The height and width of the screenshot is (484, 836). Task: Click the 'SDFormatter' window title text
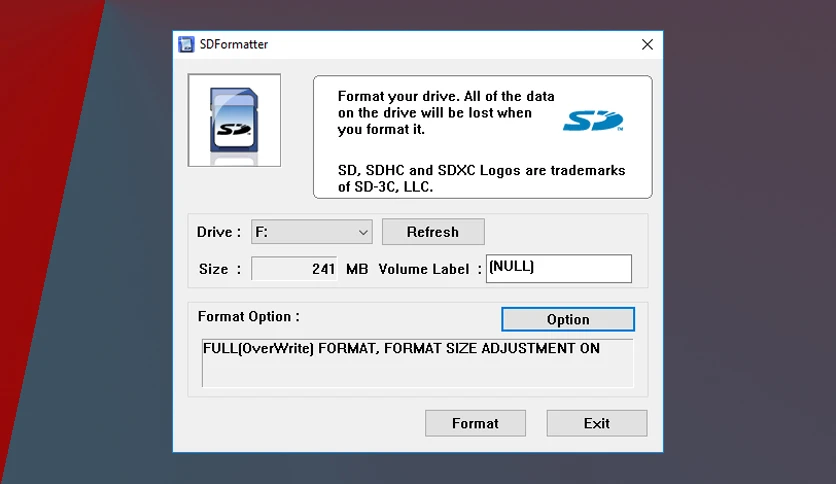point(234,44)
